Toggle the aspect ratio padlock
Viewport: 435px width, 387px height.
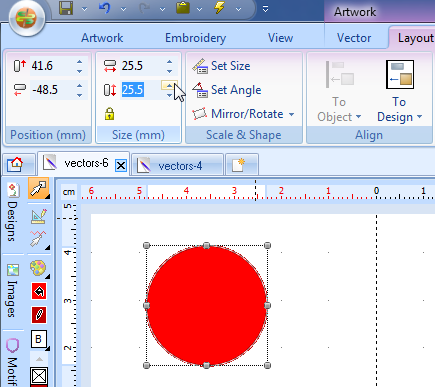pyautogui.click(x=109, y=114)
